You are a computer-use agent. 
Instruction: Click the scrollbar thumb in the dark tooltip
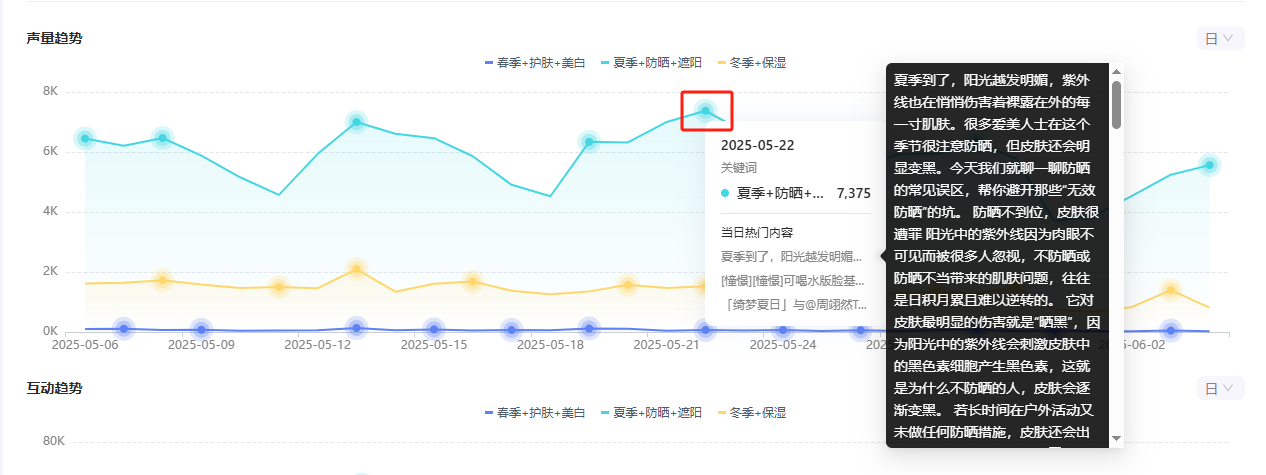click(x=1116, y=105)
